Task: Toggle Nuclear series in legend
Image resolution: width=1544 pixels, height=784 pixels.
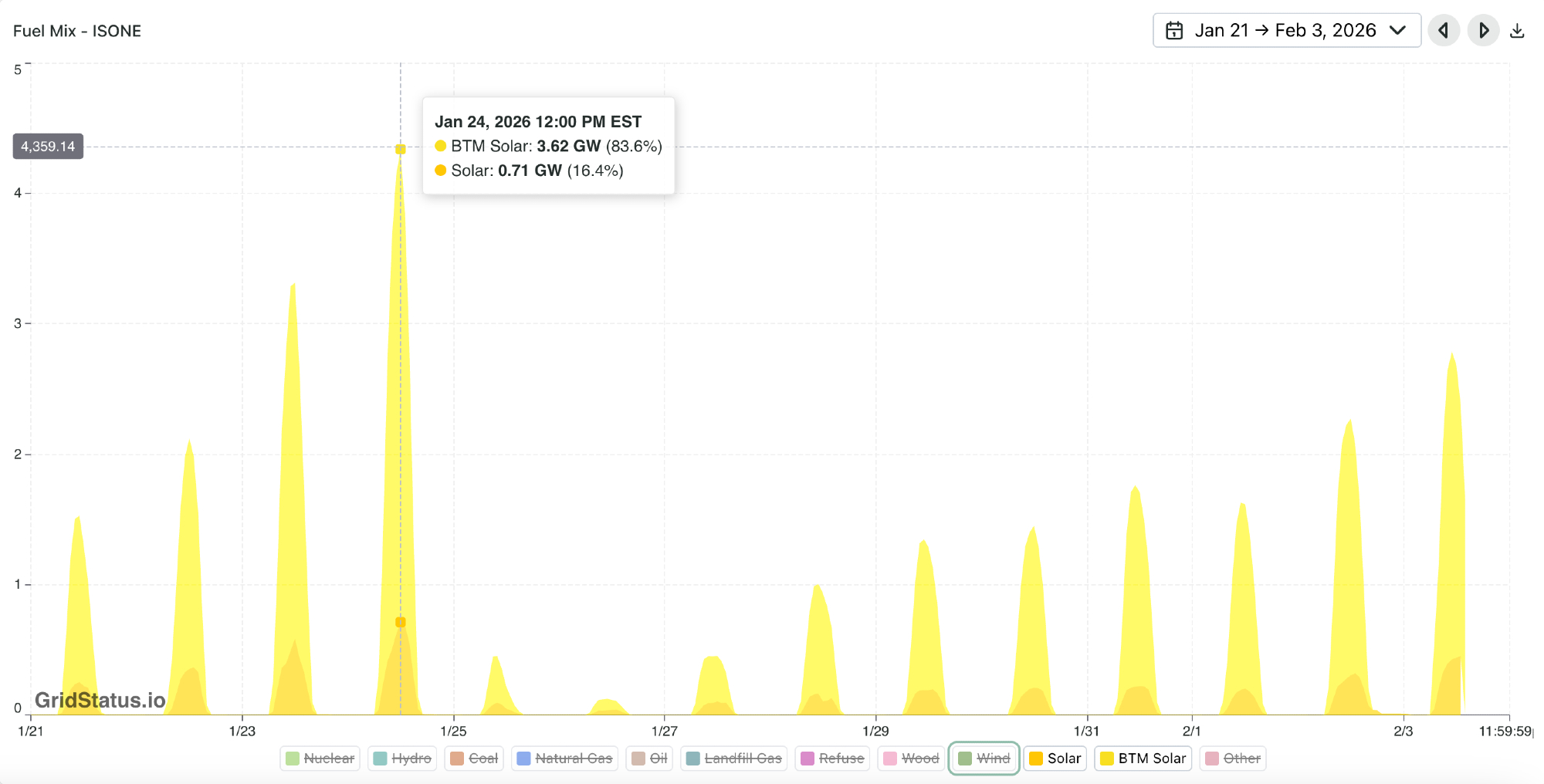Action: [320, 759]
